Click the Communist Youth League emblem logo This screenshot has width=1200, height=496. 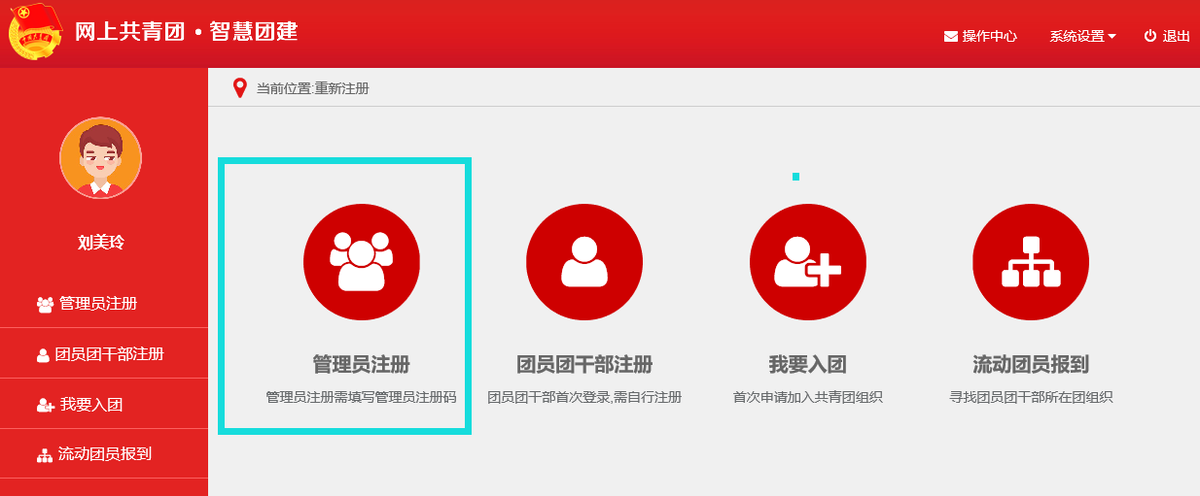pos(36,33)
